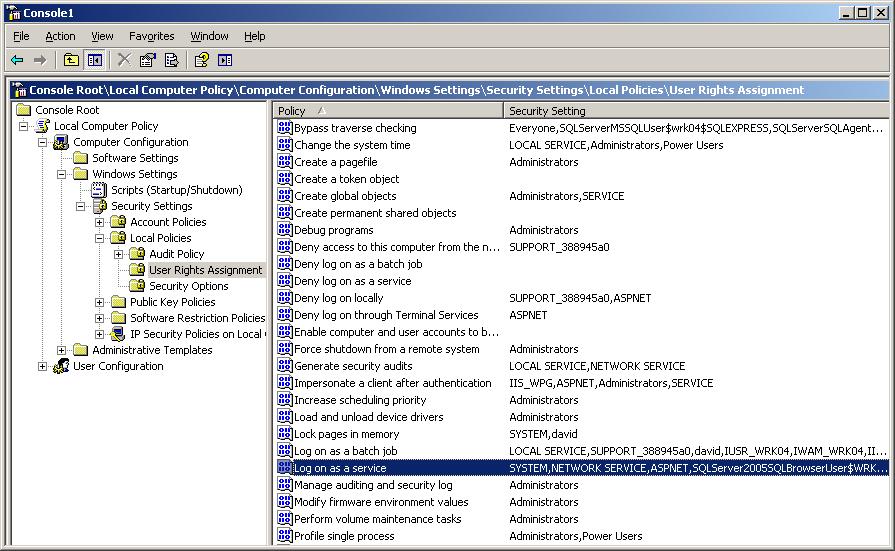The image size is (895, 551).
Task: Click the Show/Hide Action Pane toolbar icon
Action: coord(225,61)
